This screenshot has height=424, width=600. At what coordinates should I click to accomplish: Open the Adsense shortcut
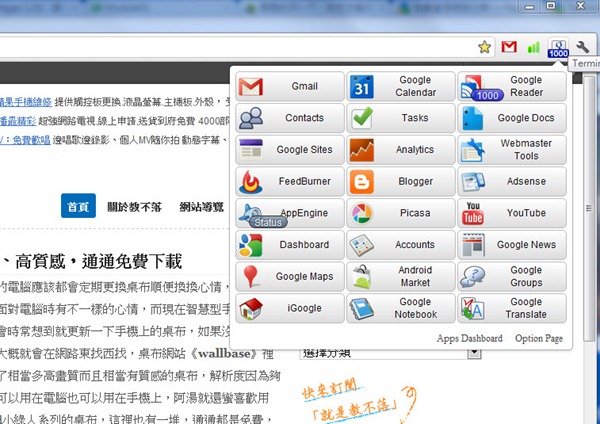(512, 181)
